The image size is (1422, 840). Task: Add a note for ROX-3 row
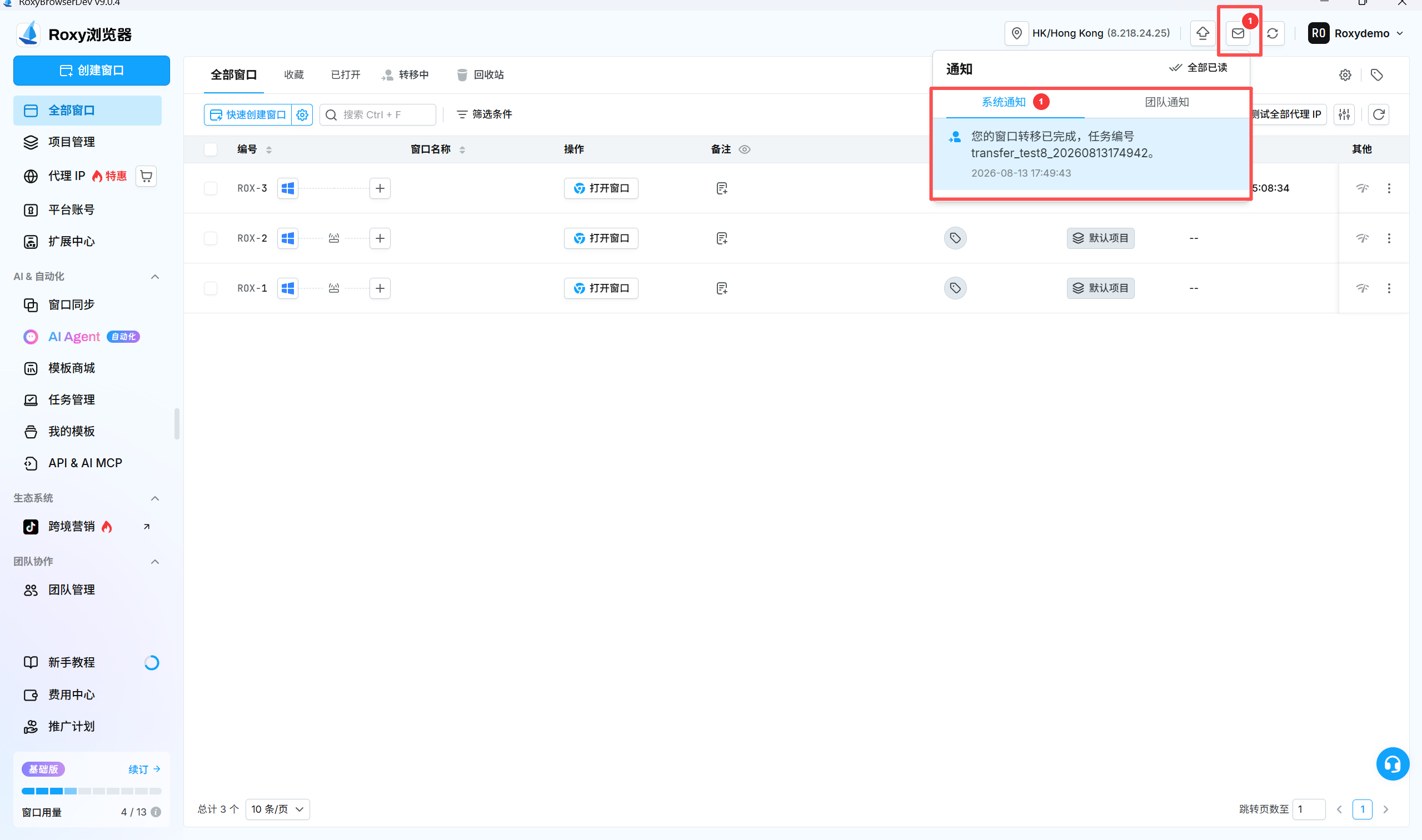pyautogui.click(x=722, y=188)
